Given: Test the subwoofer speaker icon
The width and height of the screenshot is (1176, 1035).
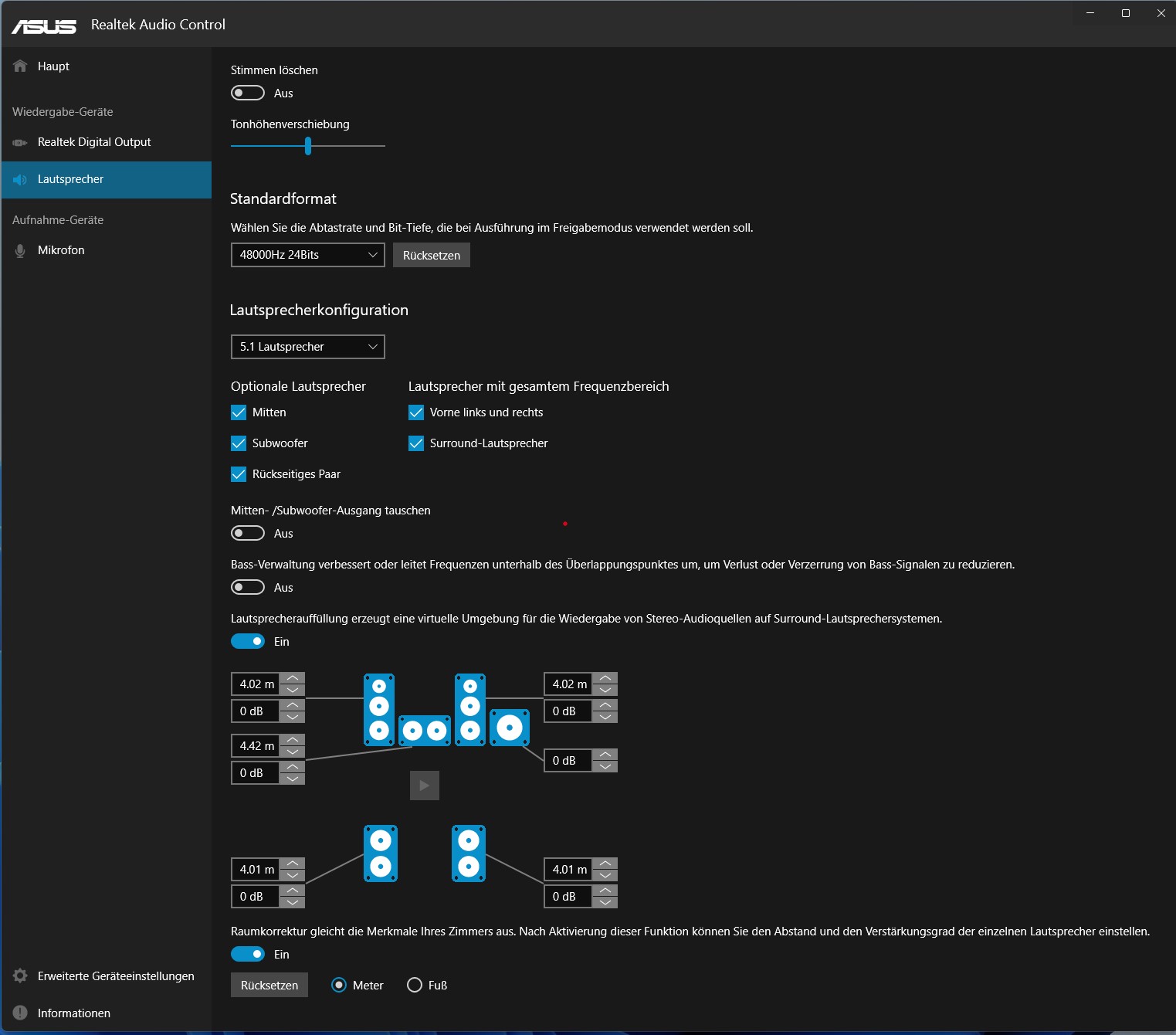Looking at the screenshot, I should click(510, 728).
